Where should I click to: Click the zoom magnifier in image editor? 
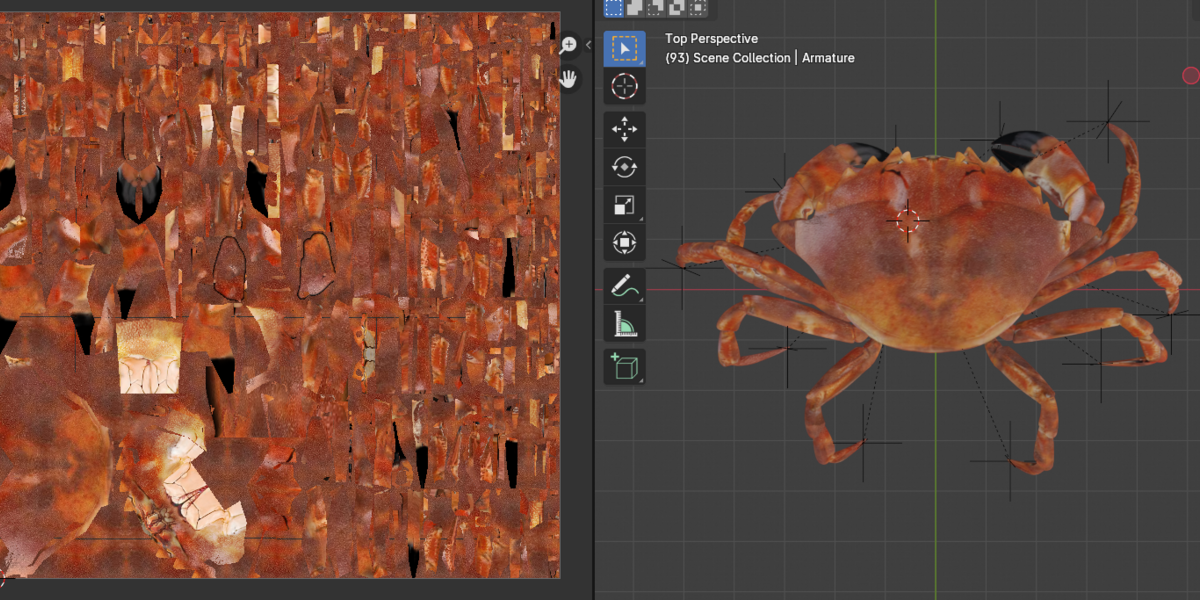[568, 45]
